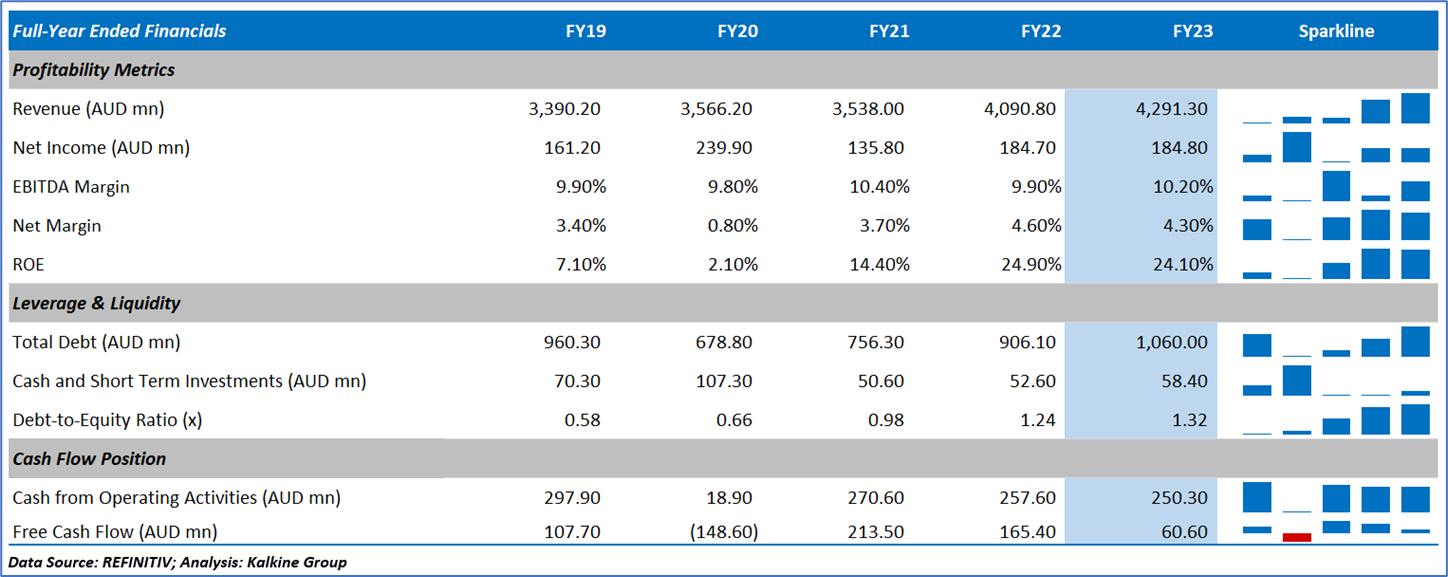
Task: Click the FY23 column header
Action: (1192, 31)
